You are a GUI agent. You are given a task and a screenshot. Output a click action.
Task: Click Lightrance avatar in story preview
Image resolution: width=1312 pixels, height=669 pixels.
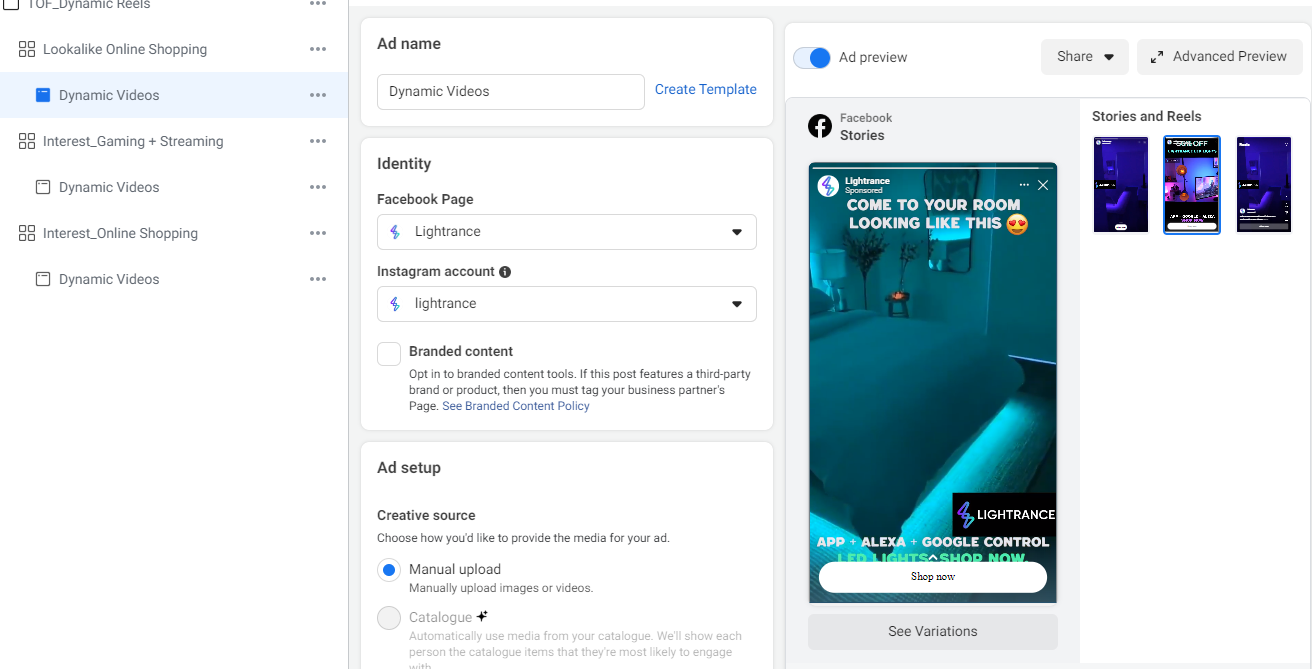coord(828,186)
